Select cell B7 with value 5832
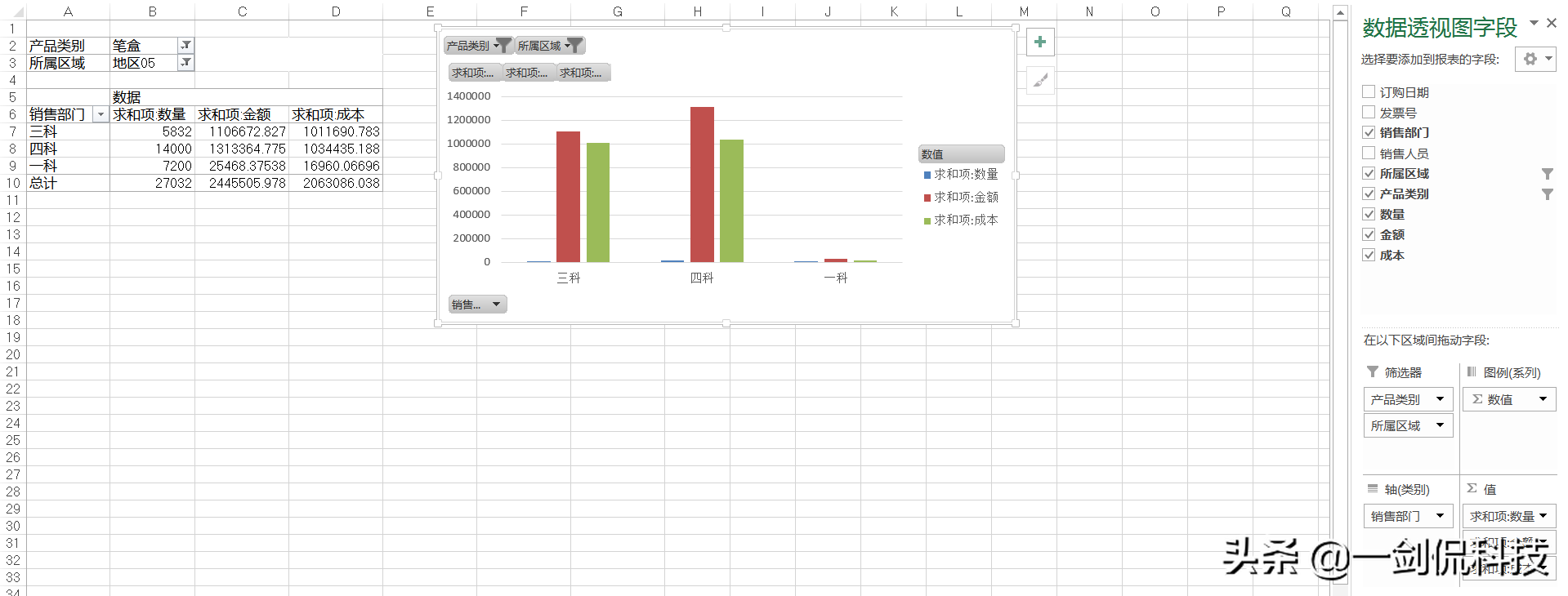The width and height of the screenshot is (1568, 596). (152, 131)
